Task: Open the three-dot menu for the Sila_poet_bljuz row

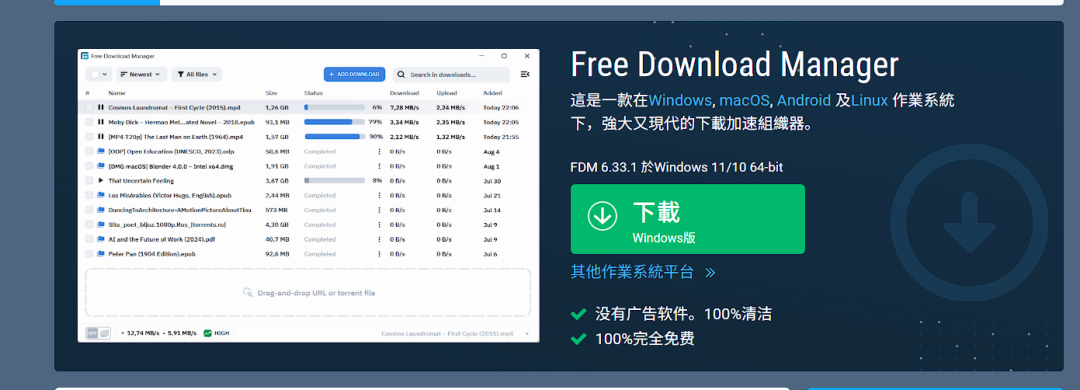Action: pos(379,225)
